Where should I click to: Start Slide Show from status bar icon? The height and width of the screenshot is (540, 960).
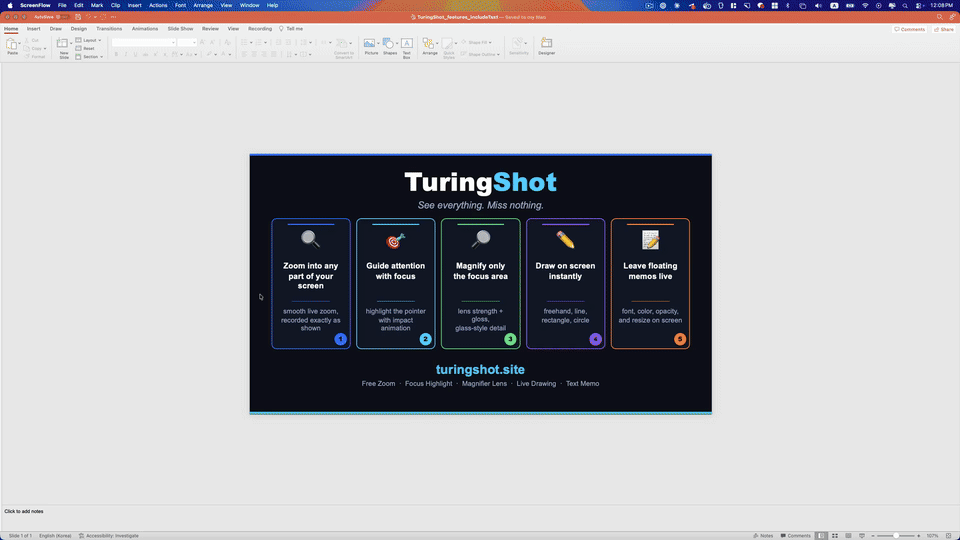pyautogui.click(x=861, y=536)
